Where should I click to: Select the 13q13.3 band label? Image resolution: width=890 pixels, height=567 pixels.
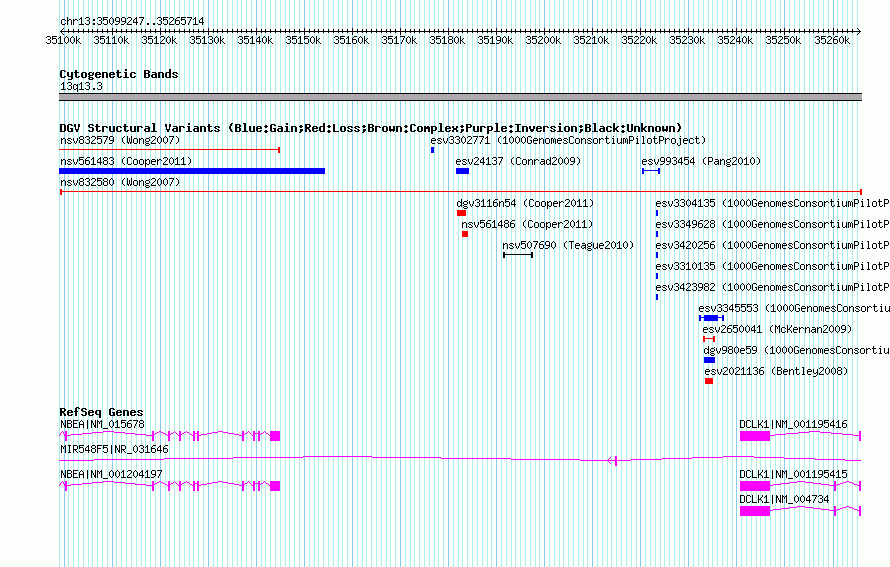click(81, 86)
